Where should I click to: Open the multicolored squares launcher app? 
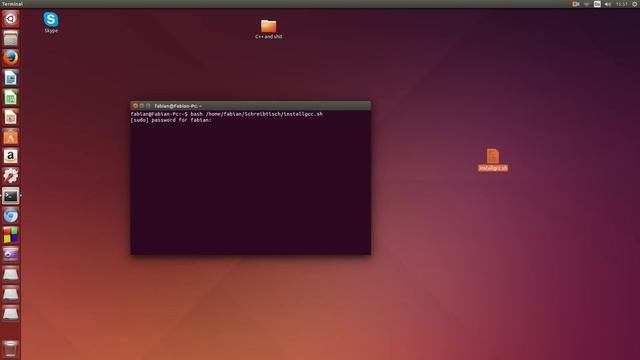[x=11, y=235]
